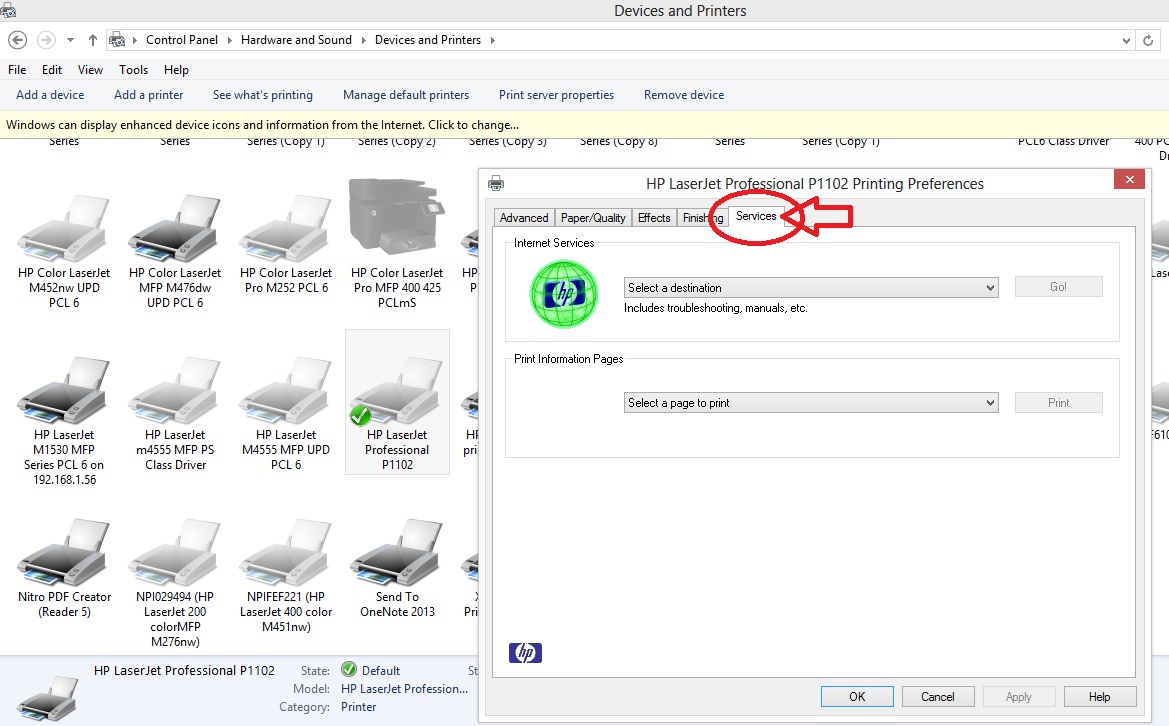
Task: Open the File menu
Action: point(17,69)
